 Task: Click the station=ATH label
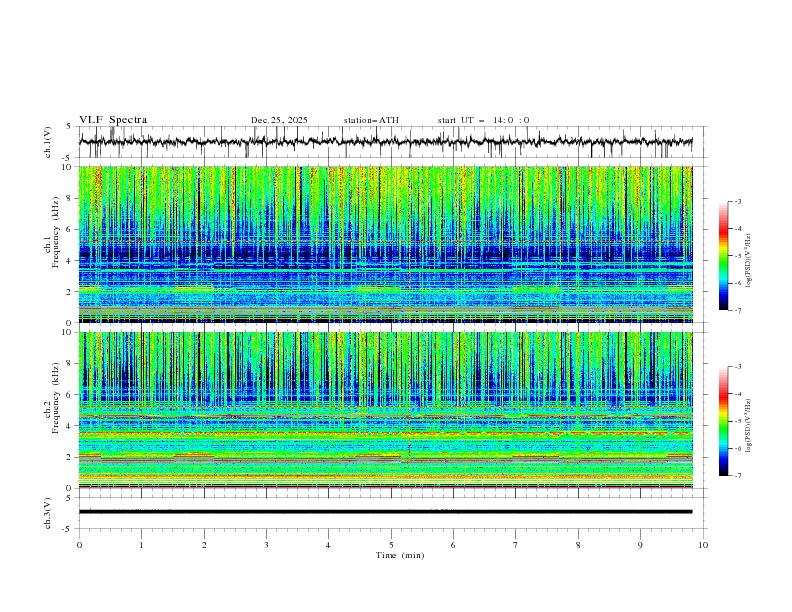pos(370,120)
